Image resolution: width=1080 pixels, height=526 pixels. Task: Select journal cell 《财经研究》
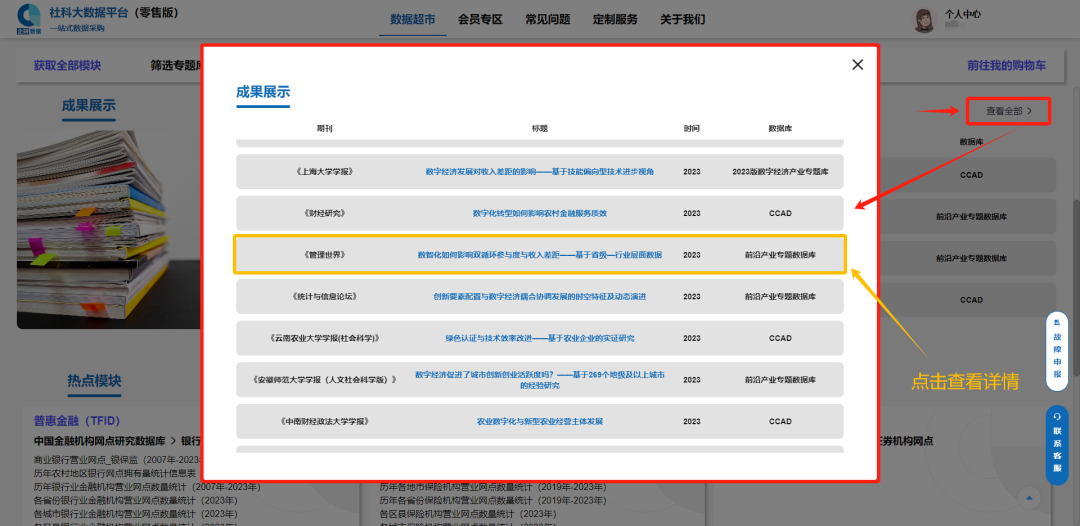pyautogui.click(x=324, y=213)
